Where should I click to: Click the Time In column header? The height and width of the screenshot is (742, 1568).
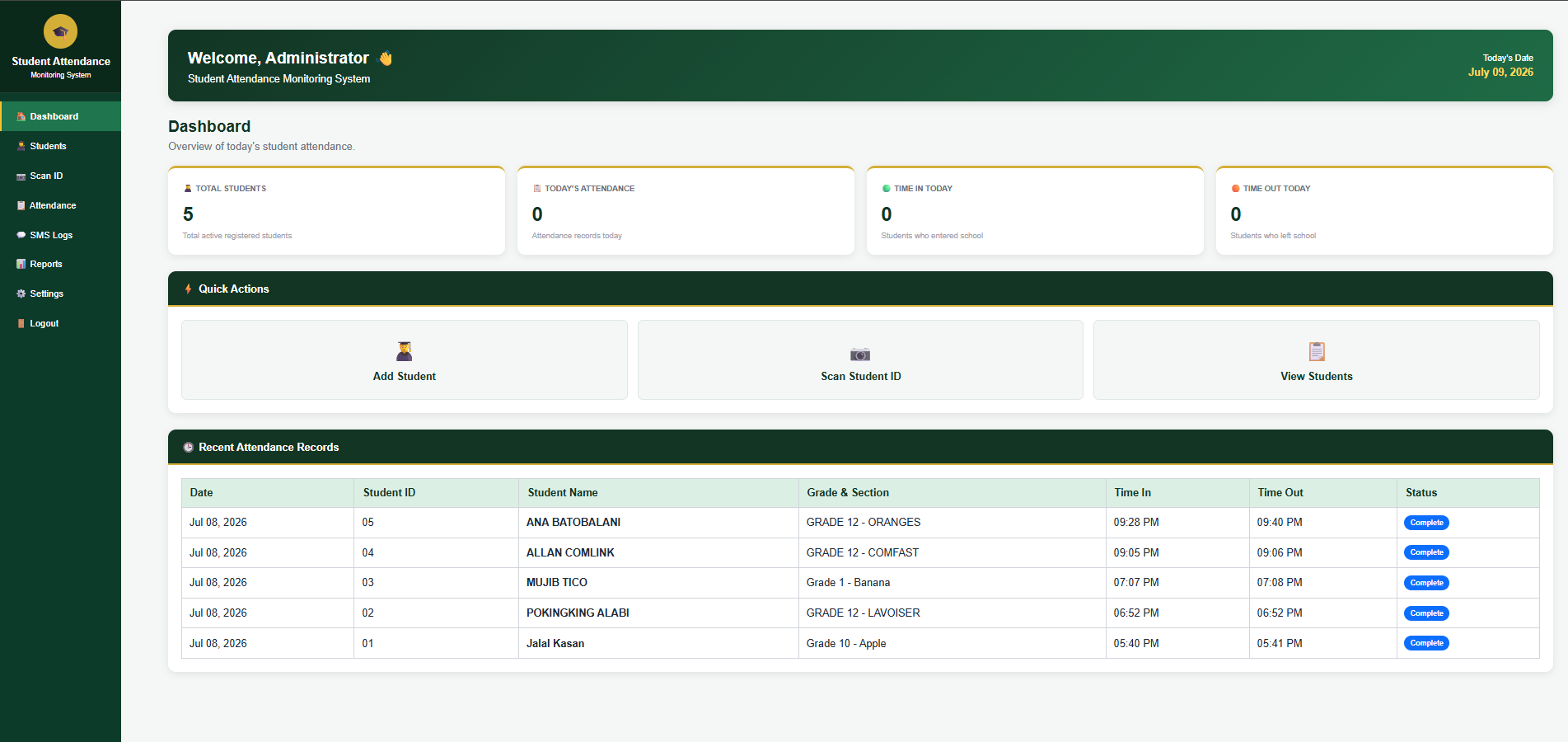tap(1177, 492)
